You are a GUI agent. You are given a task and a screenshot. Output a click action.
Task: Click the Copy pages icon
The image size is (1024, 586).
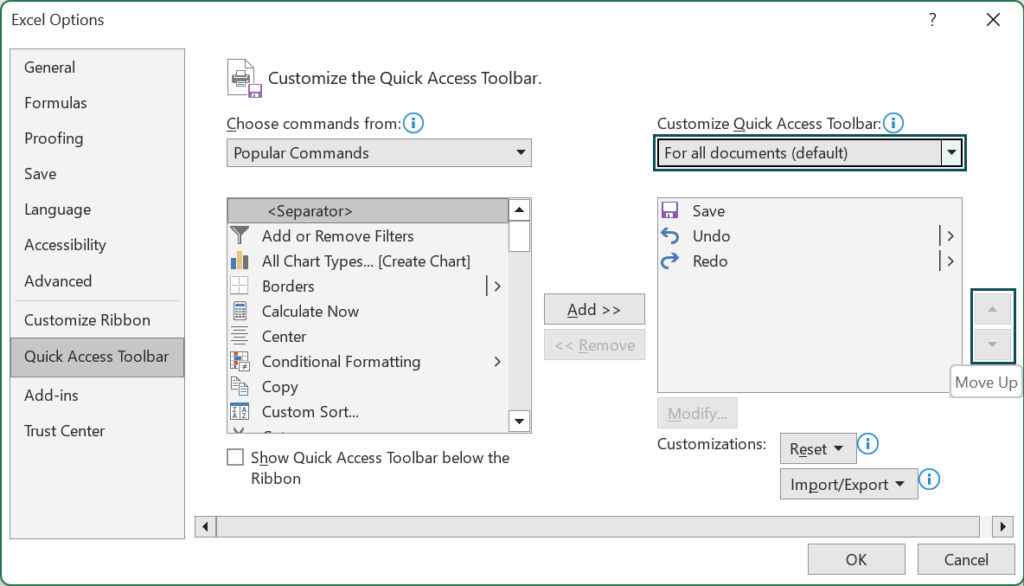click(240, 386)
